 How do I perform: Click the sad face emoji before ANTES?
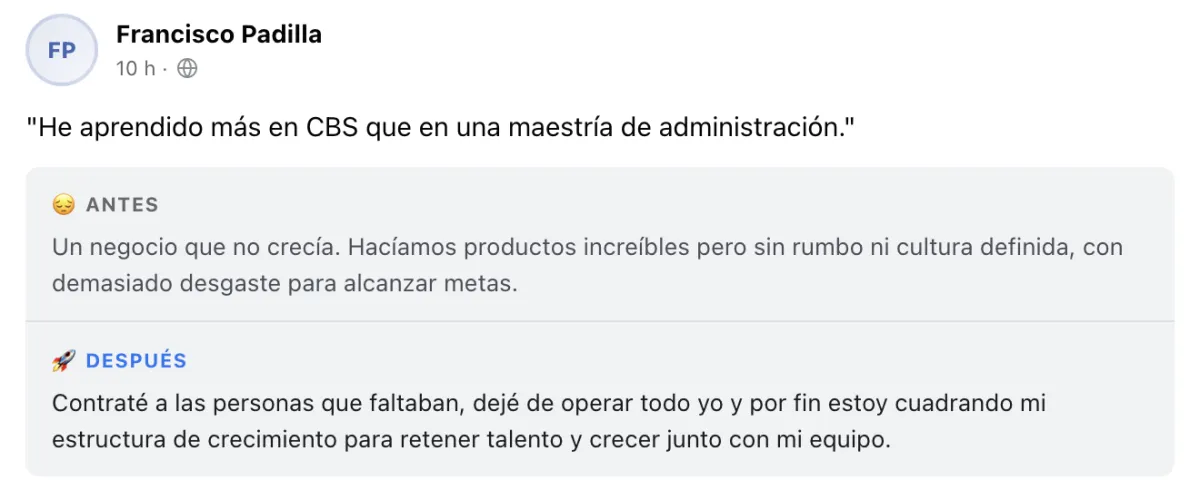click(63, 205)
